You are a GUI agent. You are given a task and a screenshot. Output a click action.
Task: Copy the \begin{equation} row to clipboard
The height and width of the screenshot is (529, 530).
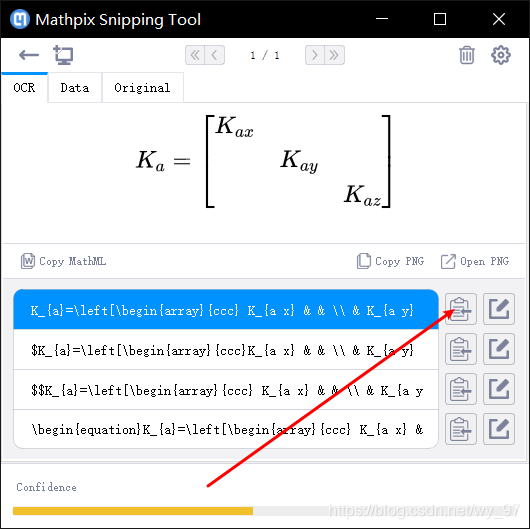461,429
